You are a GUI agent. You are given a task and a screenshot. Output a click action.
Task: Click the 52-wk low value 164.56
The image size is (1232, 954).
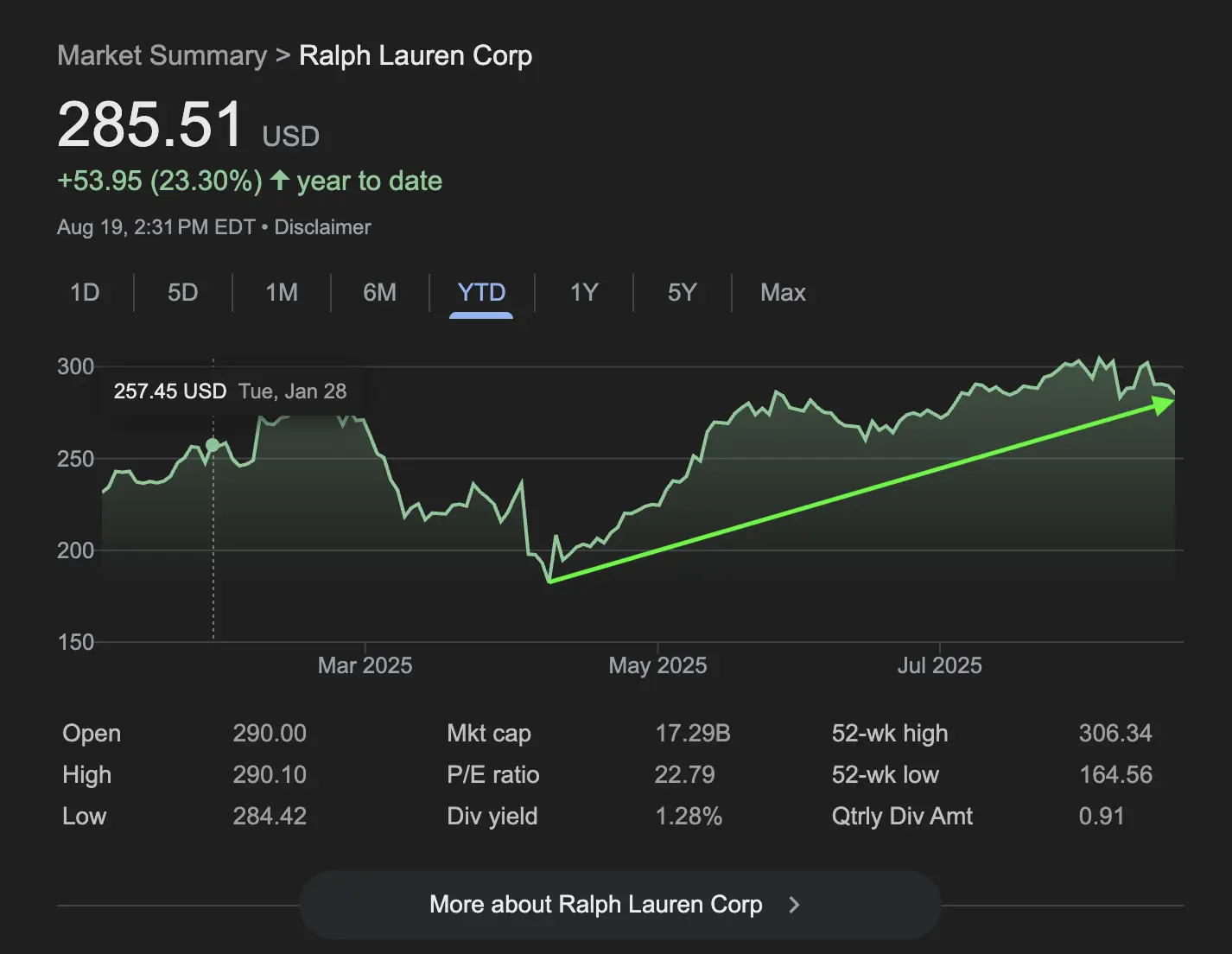(1115, 775)
